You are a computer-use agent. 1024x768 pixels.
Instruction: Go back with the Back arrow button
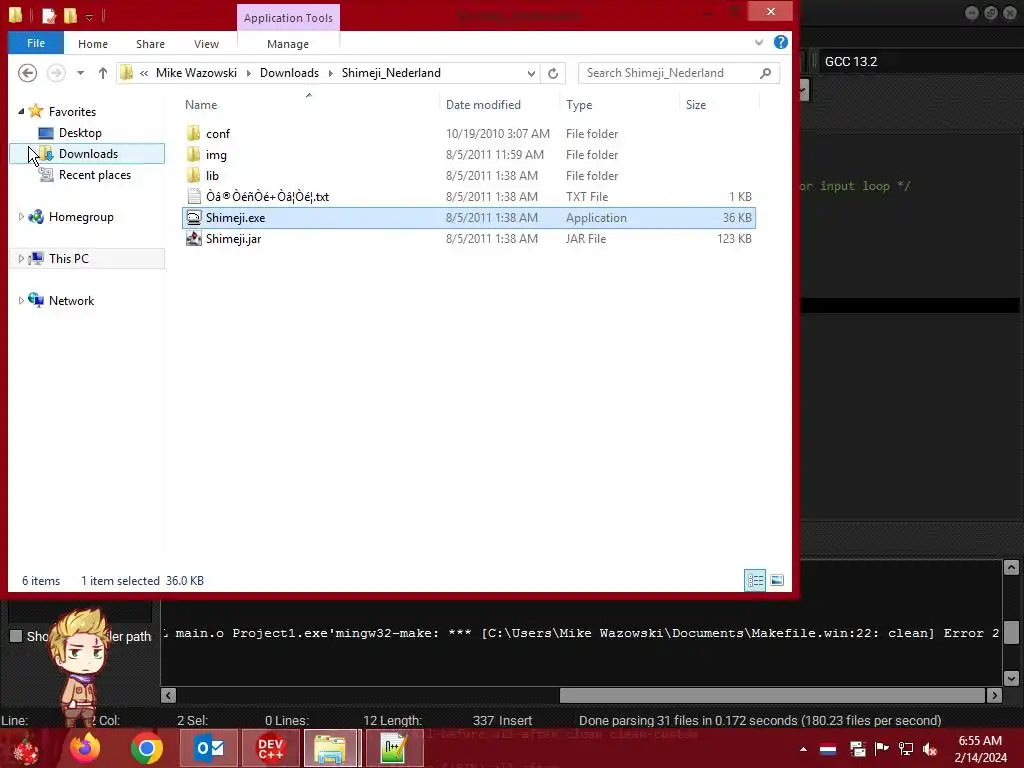[27, 72]
